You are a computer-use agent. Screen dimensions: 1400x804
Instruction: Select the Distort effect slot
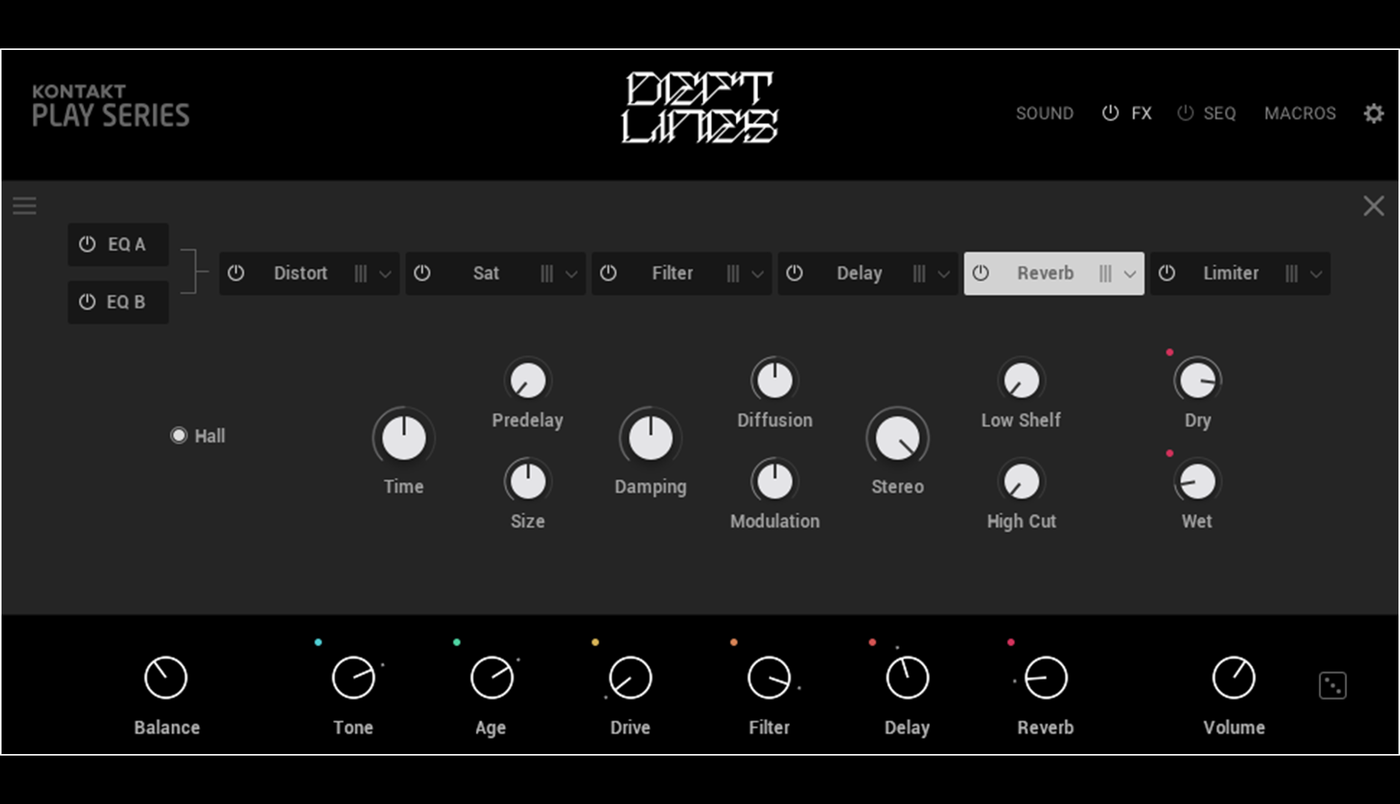click(309, 273)
